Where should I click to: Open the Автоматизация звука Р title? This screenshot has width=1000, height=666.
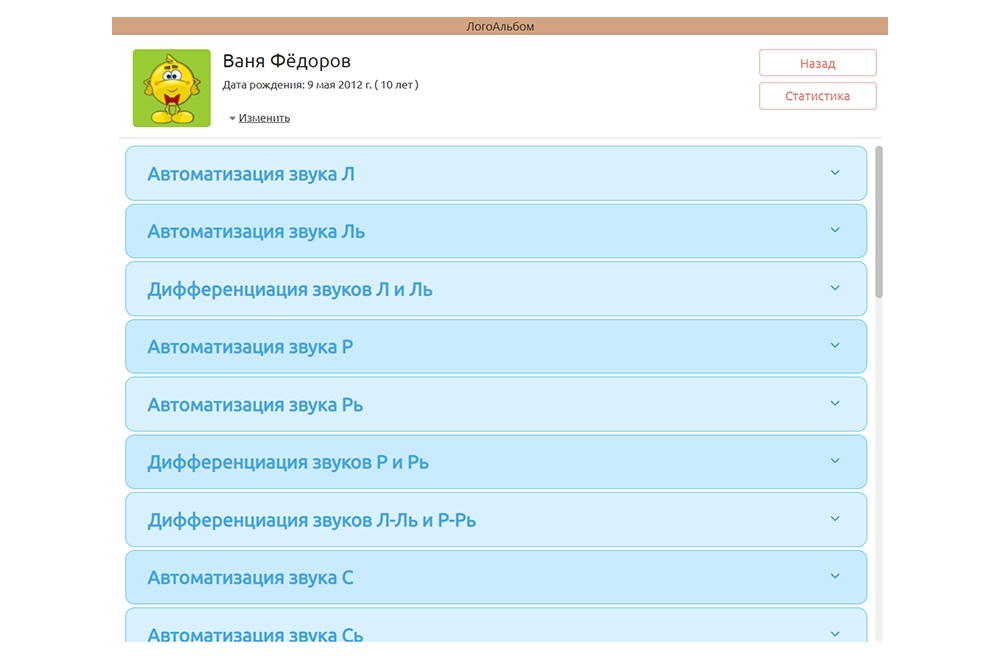[250, 347]
